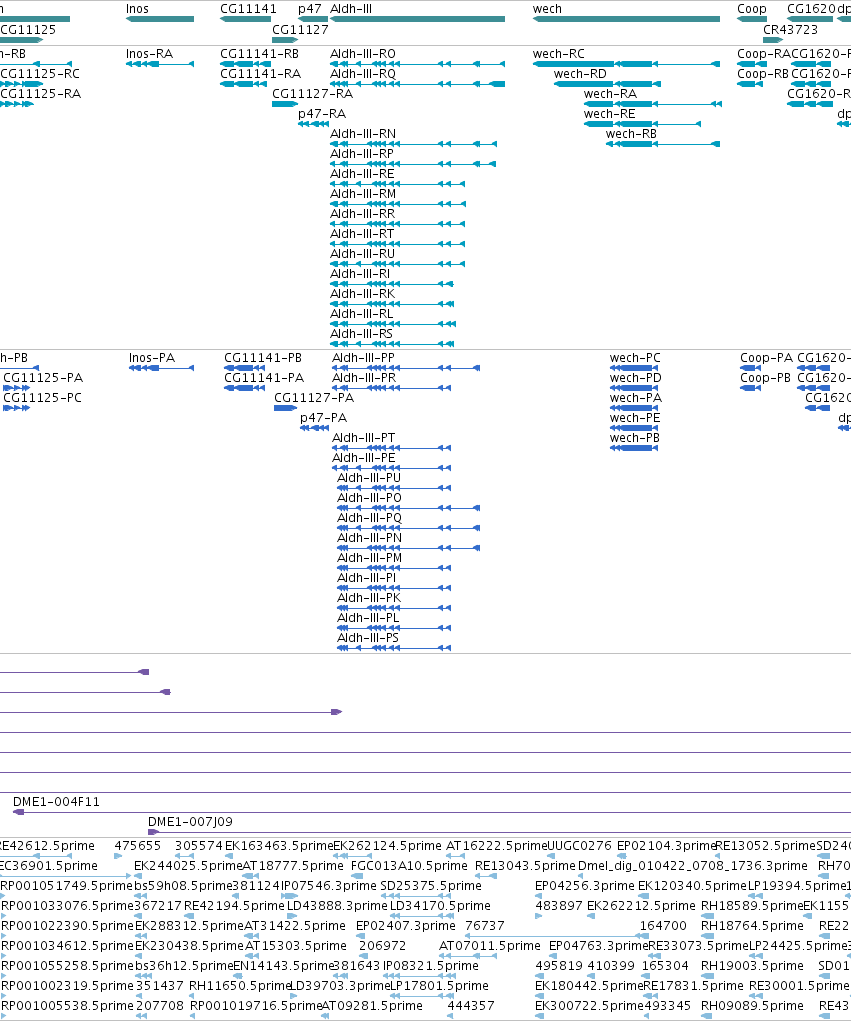Select protein Aldh-III-PO
Screen dimensions: 851x1021
(369, 497)
